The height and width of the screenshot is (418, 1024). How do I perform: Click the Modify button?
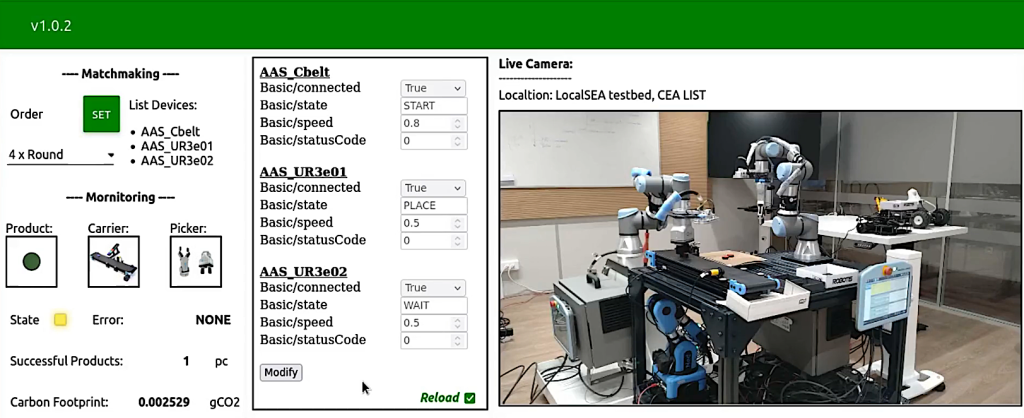(x=281, y=372)
